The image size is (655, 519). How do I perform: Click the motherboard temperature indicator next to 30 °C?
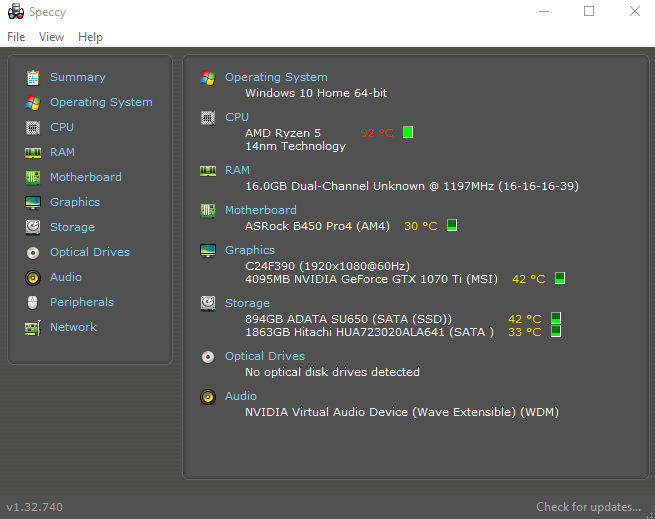coord(452,225)
